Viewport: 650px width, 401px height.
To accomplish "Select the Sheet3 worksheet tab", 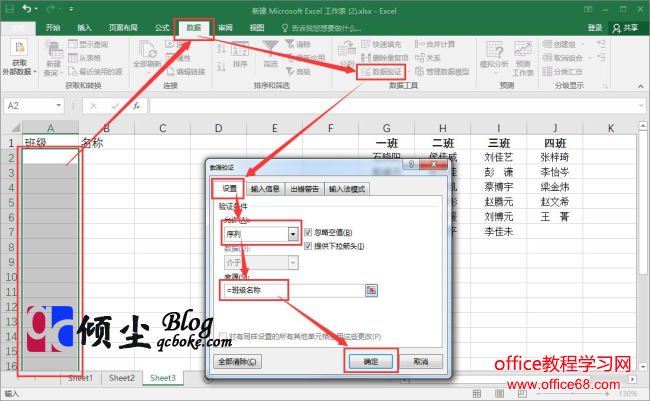I will 162,378.
